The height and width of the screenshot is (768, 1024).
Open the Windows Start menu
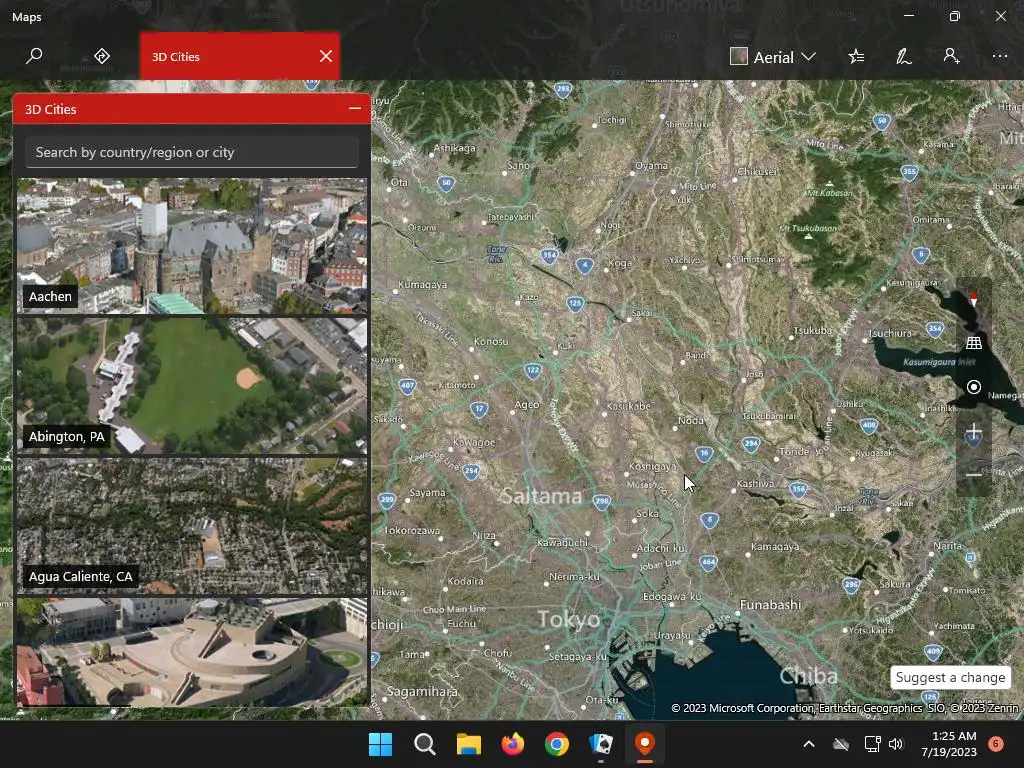(380, 744)
